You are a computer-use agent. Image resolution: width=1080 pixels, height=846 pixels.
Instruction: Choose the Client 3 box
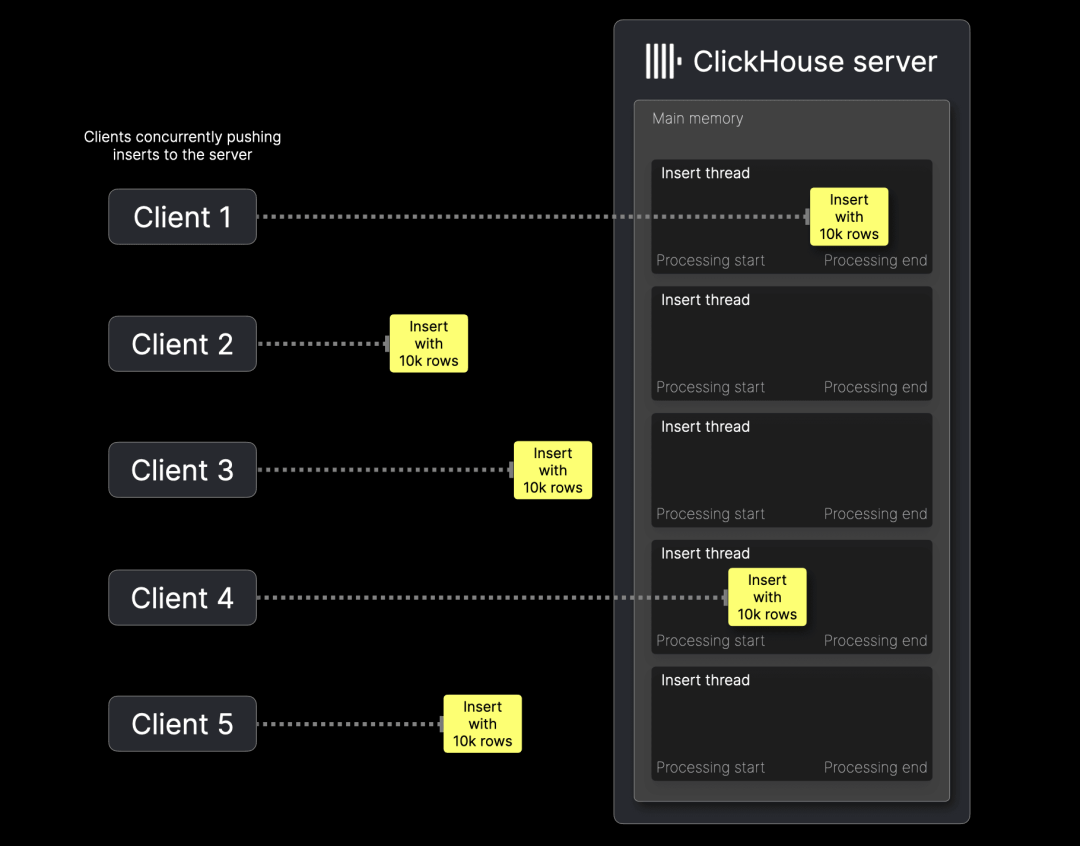(x=183, y=470)
